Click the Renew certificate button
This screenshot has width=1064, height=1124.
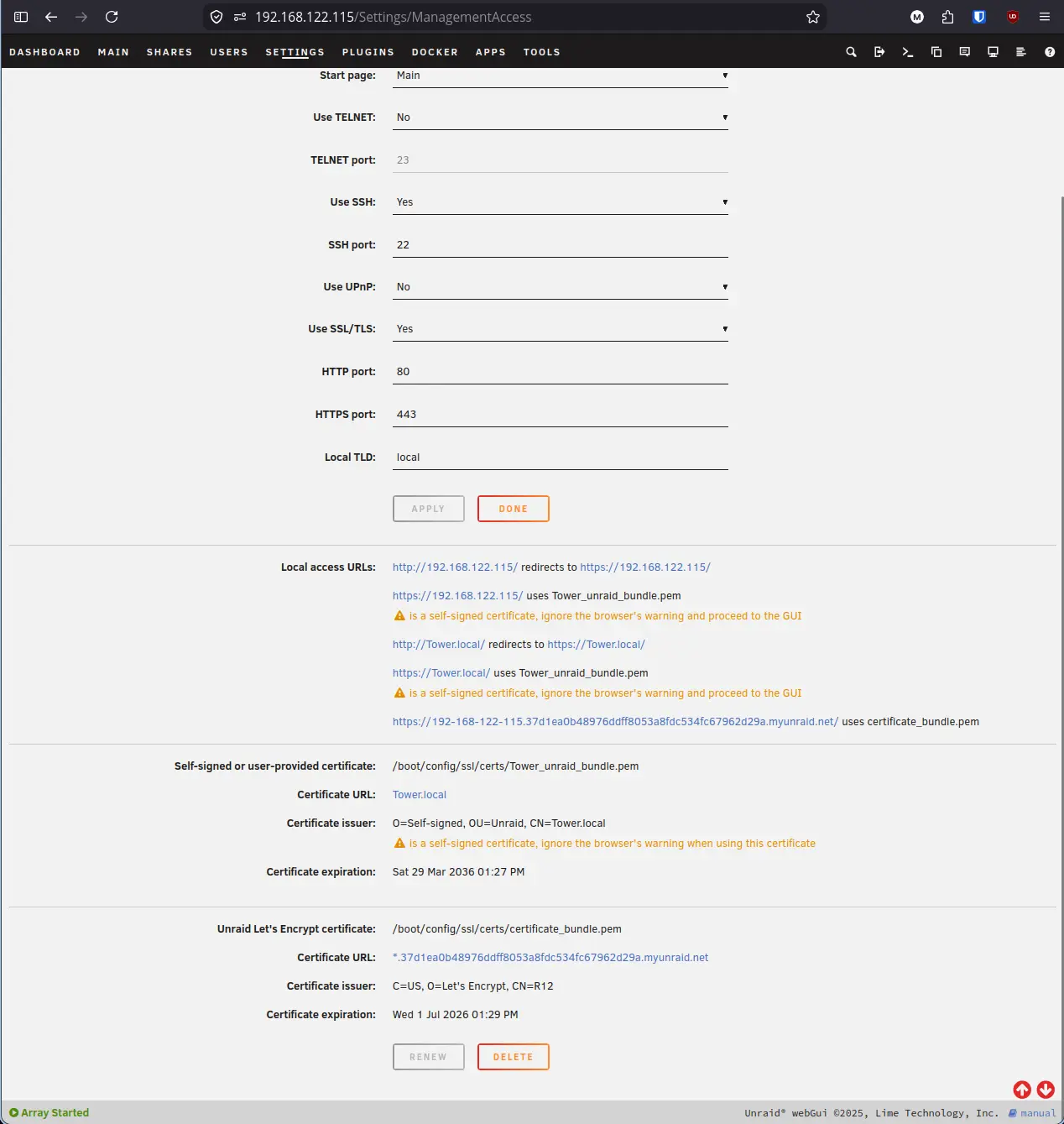tap(429, 1057)
